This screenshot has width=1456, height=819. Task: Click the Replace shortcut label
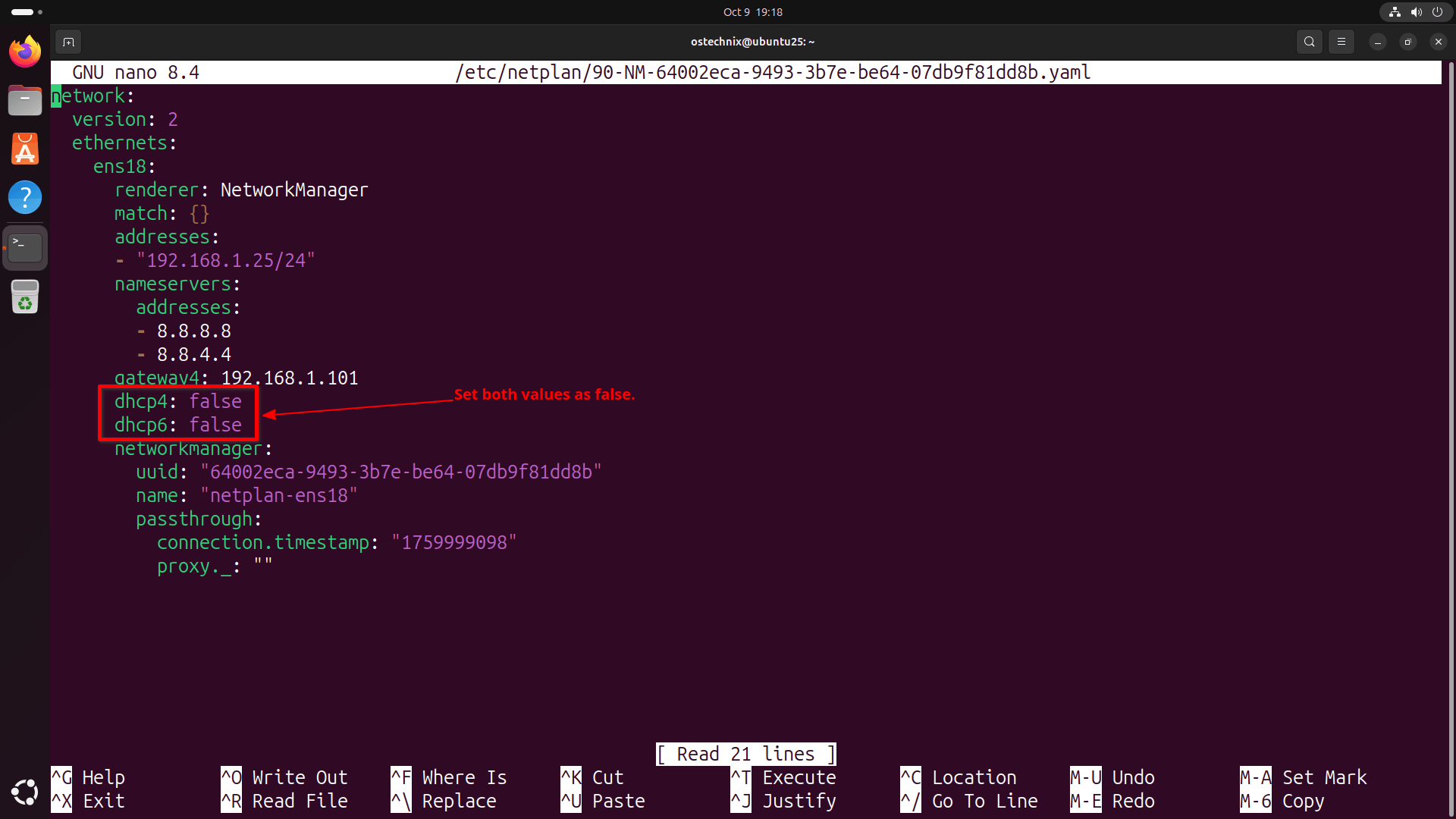click(x=458, y=801)
